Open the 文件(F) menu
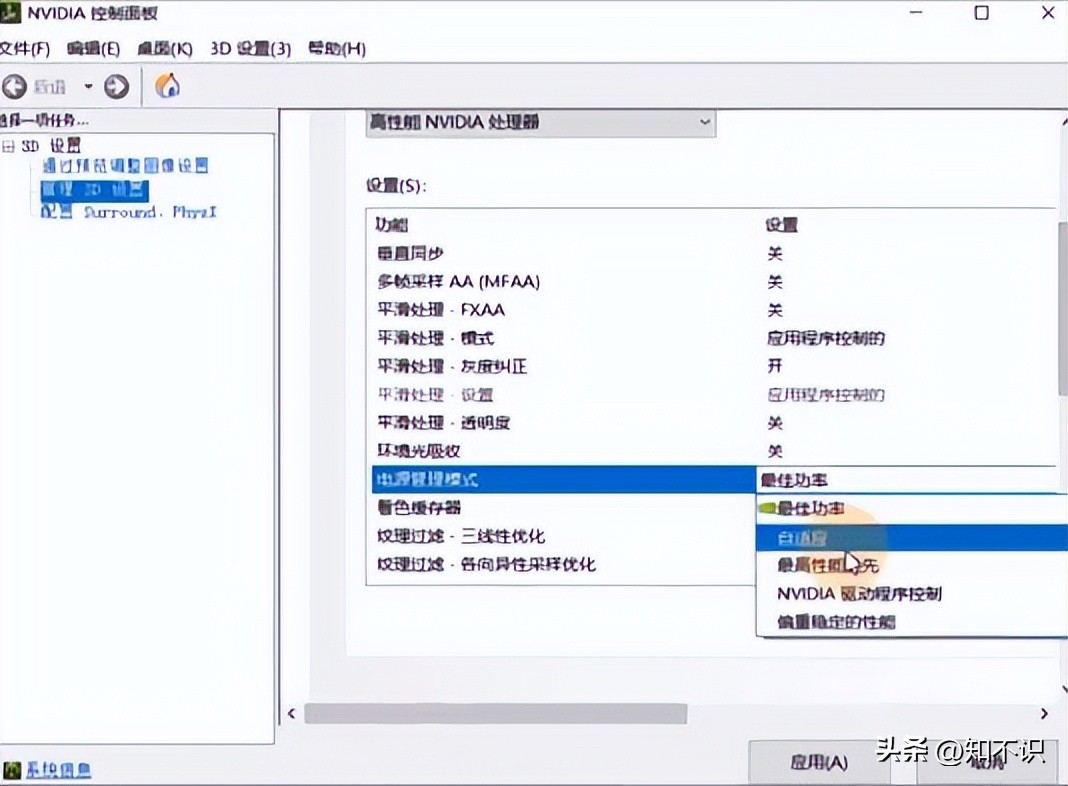The image size is (1068, 786). [x=24, y=48]
